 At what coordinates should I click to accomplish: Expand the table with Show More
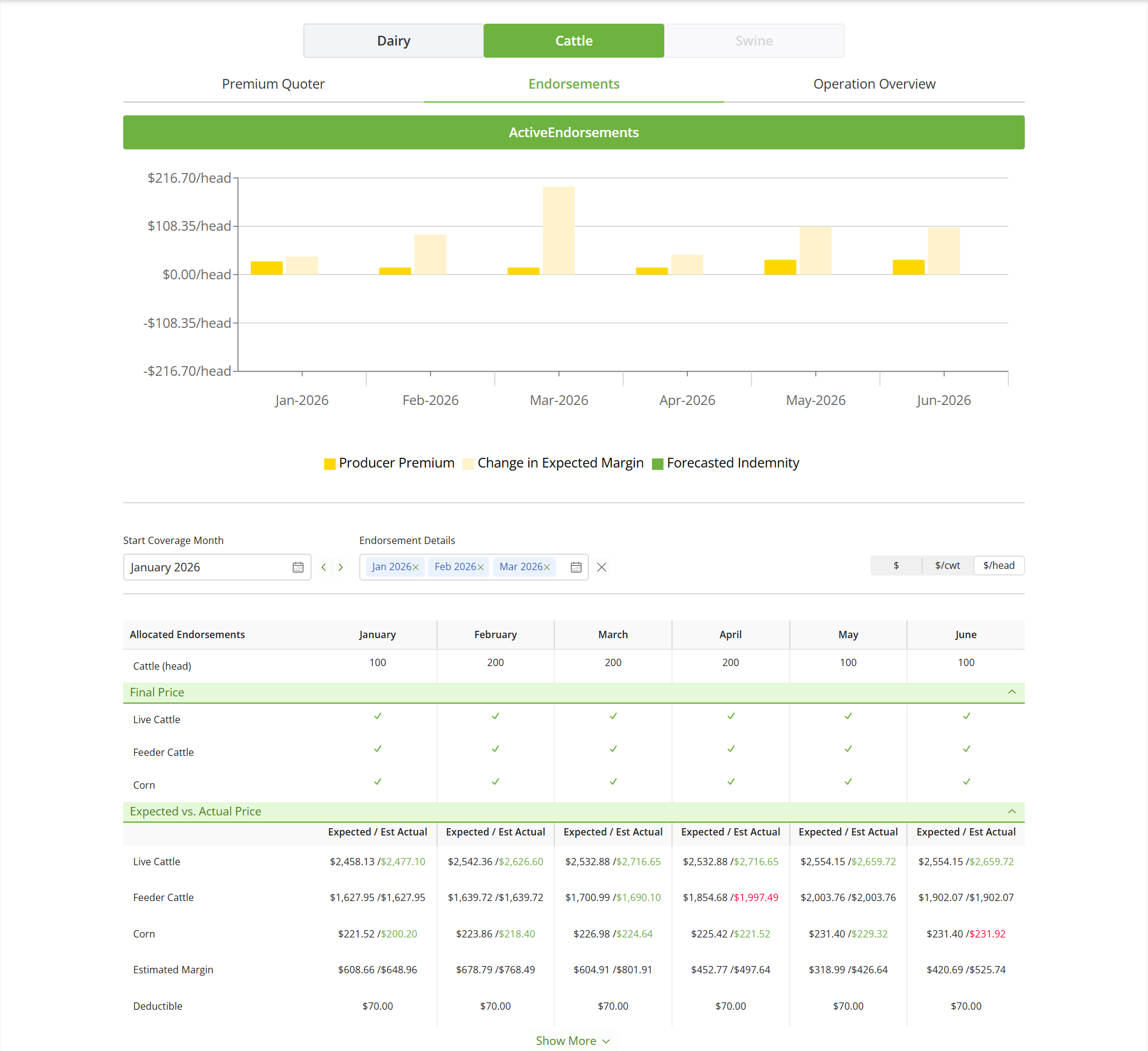tap(572, 1041)
